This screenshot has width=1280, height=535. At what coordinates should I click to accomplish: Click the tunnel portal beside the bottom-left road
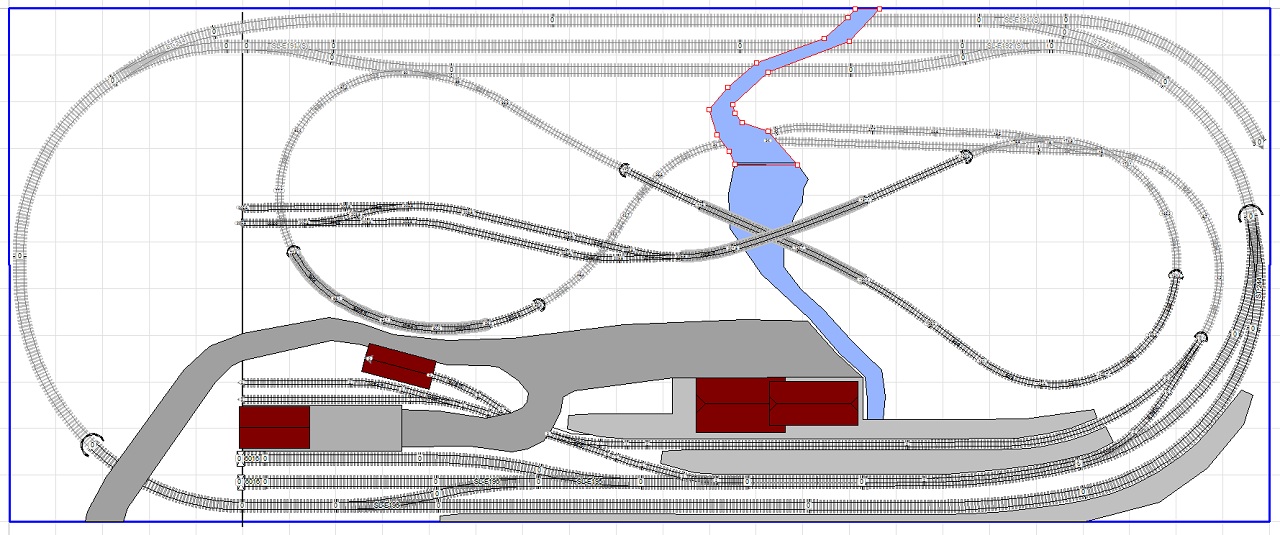tap(92, 442)
